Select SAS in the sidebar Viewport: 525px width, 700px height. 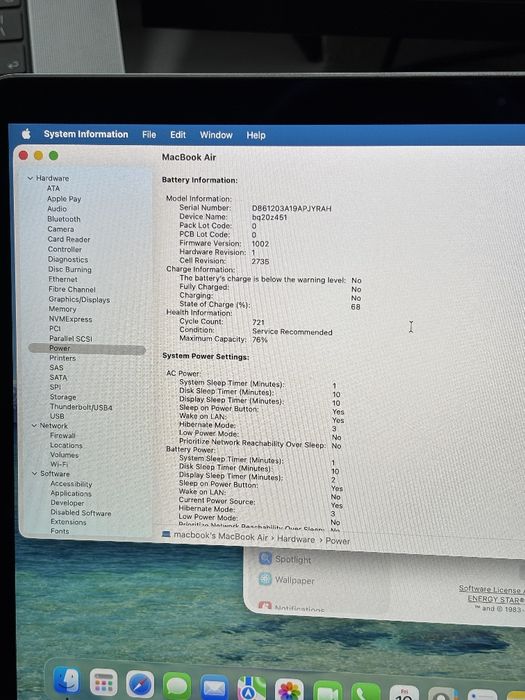click(x=56, y=368)
